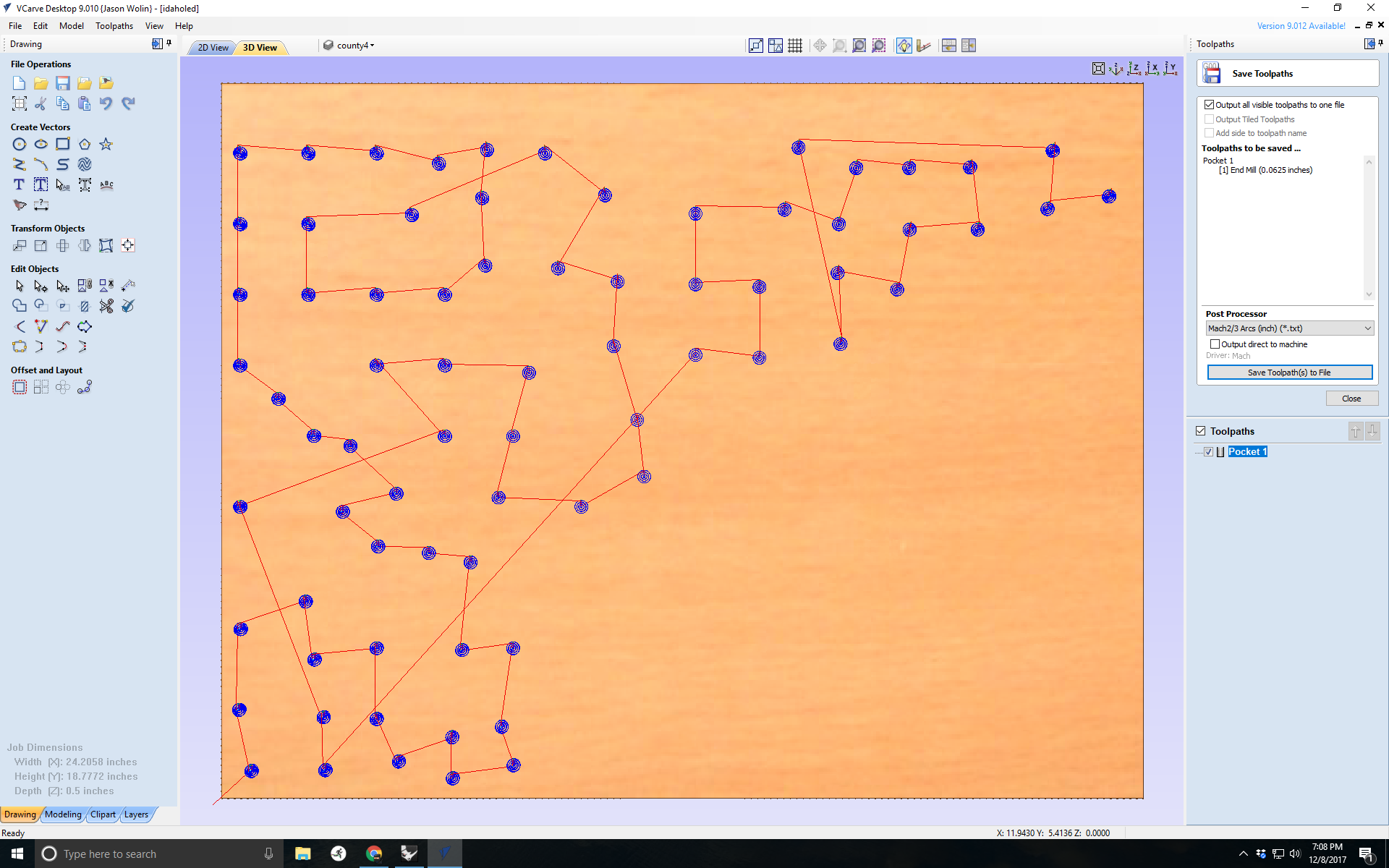
Task: Enable Output Tiled Toolpaths
Action: tap(1210, 119)
